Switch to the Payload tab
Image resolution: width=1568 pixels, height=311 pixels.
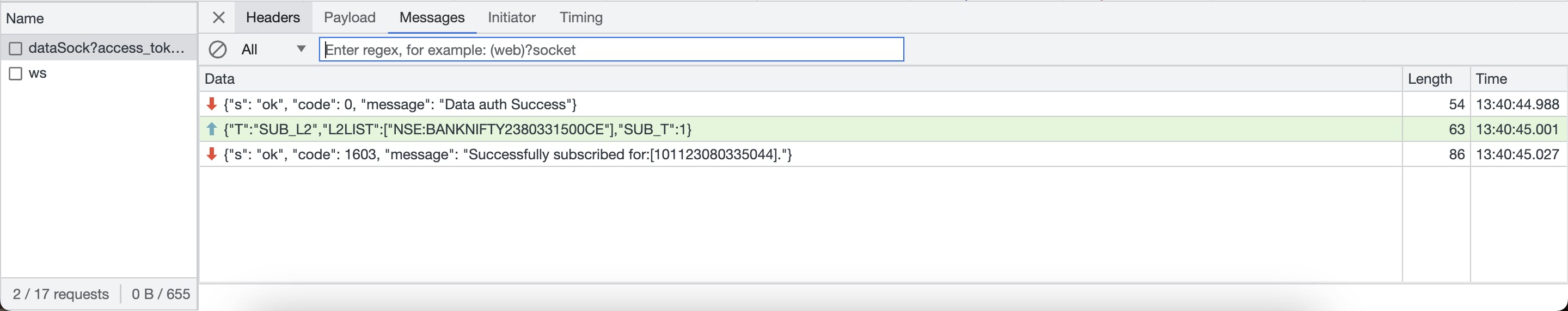350,17
